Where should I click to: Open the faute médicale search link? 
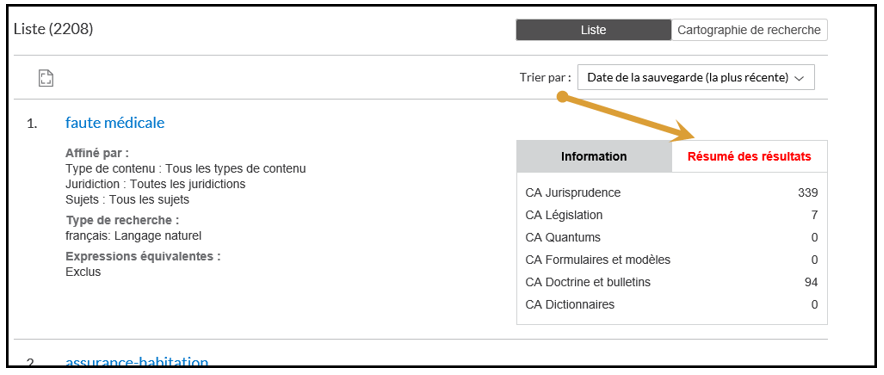click(x=115, y=122)
